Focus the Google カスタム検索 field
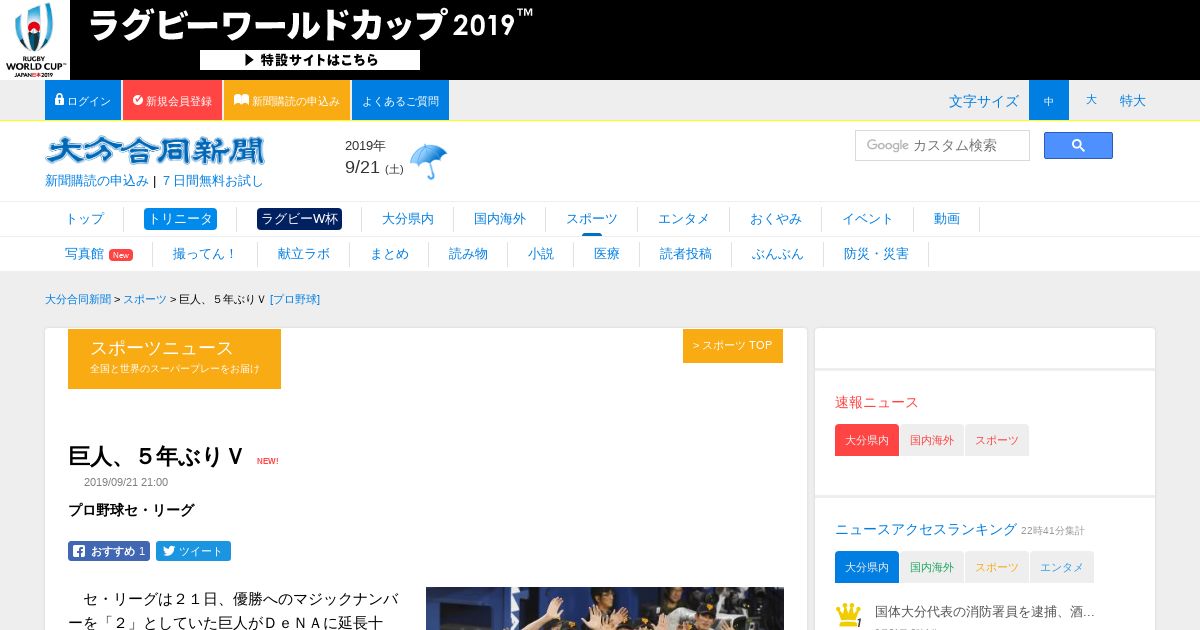This screenshot has width=1200, height=630. (x=942, y=145)
